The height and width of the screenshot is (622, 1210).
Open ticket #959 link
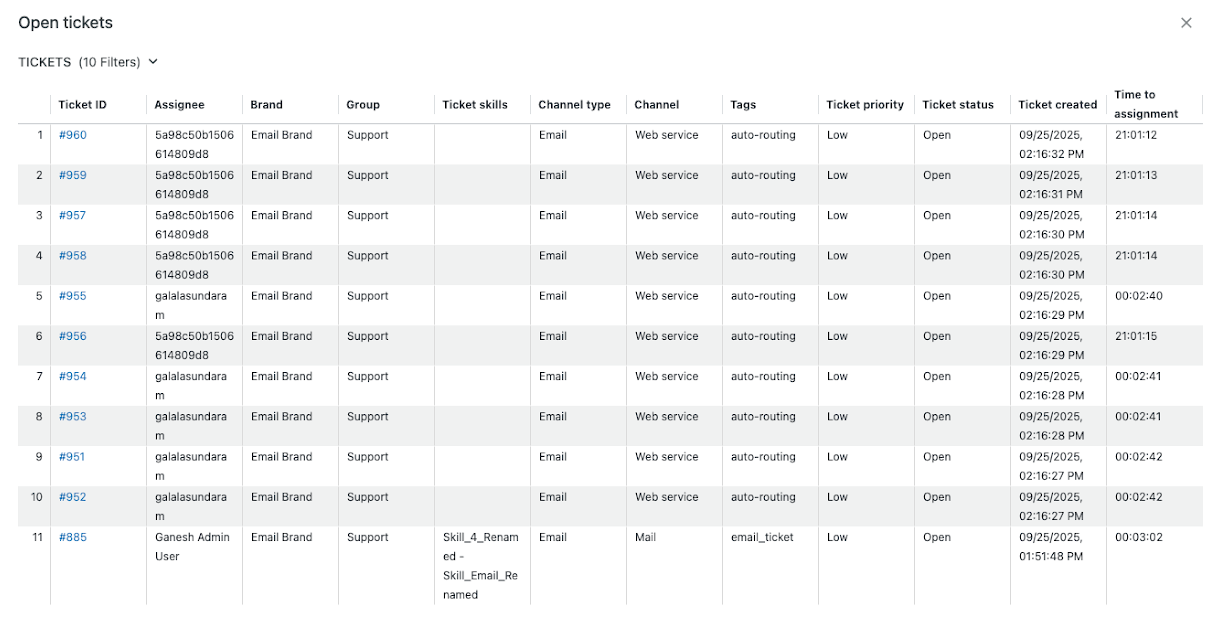point(73,175)
